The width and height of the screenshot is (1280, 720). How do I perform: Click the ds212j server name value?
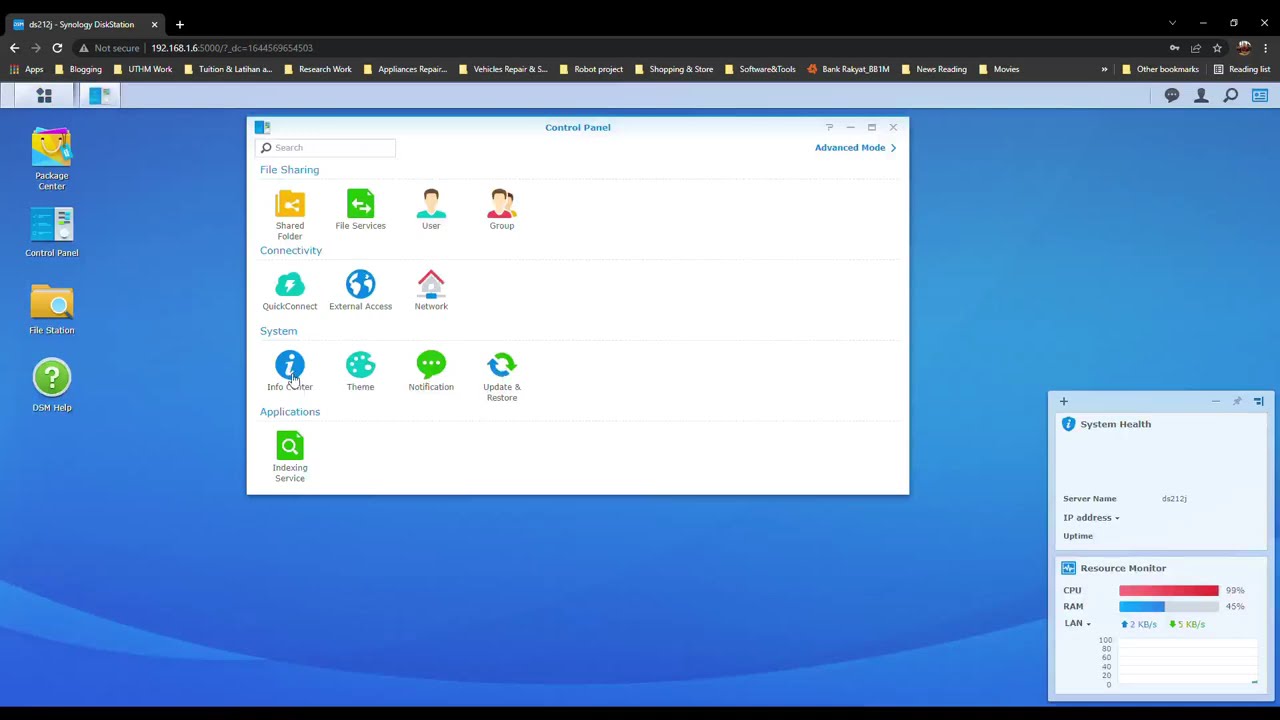(x=1174, y=498)
